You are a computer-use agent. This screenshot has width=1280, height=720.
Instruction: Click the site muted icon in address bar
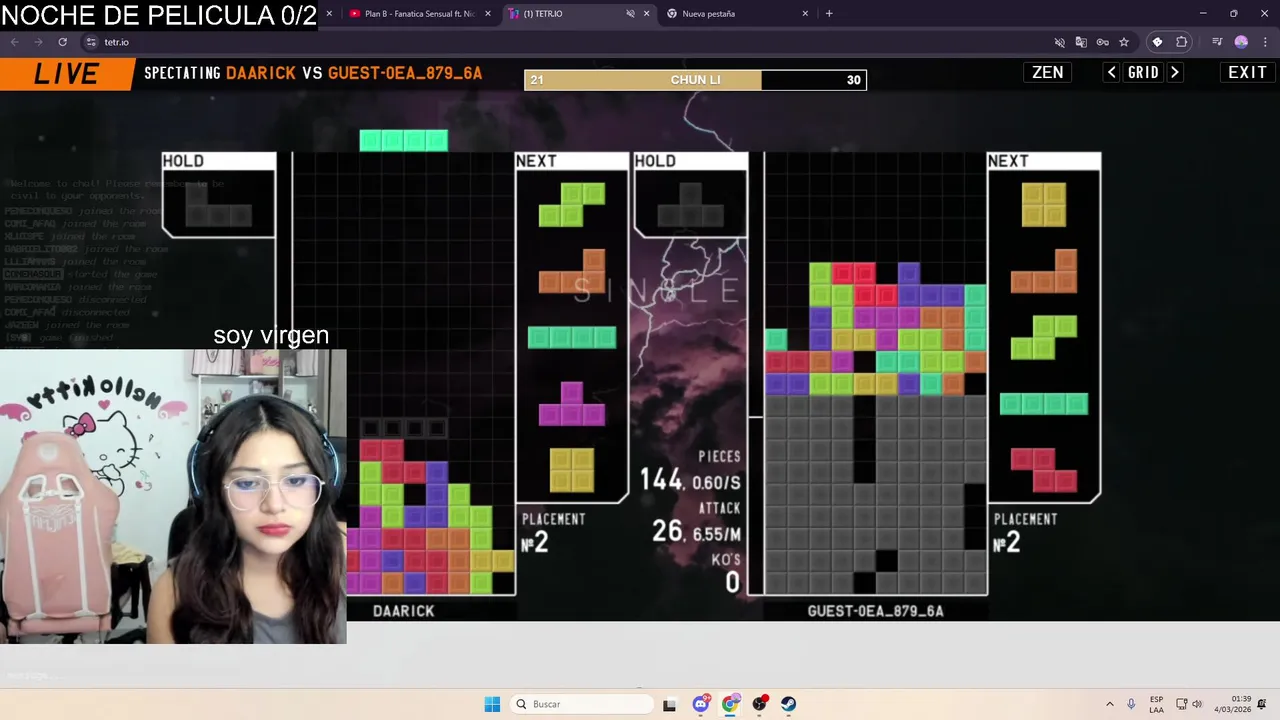(1060, 42)
